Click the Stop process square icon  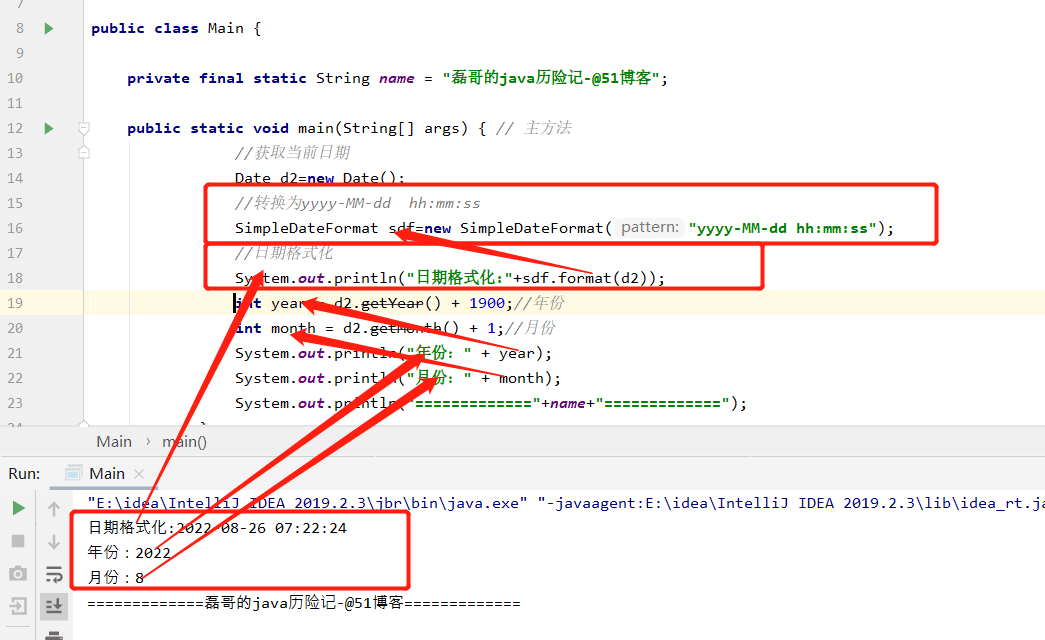(x=17, y=542)
